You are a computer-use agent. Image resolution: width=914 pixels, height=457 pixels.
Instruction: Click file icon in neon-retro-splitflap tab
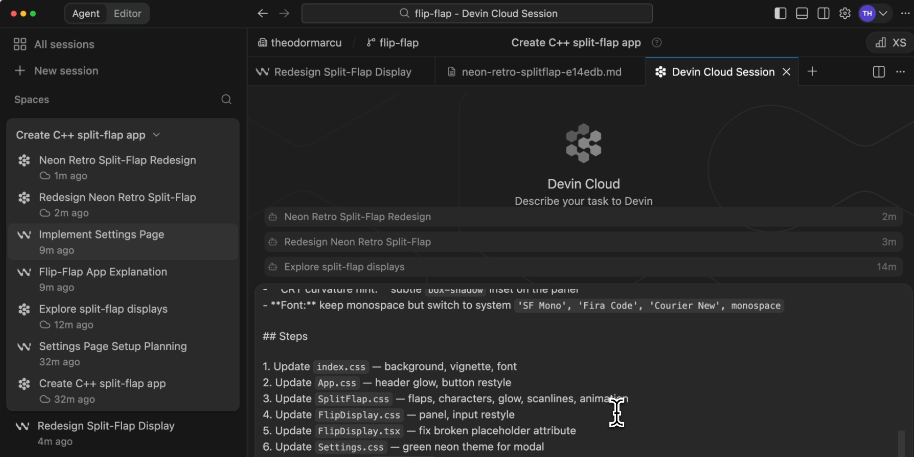(451, 72)
